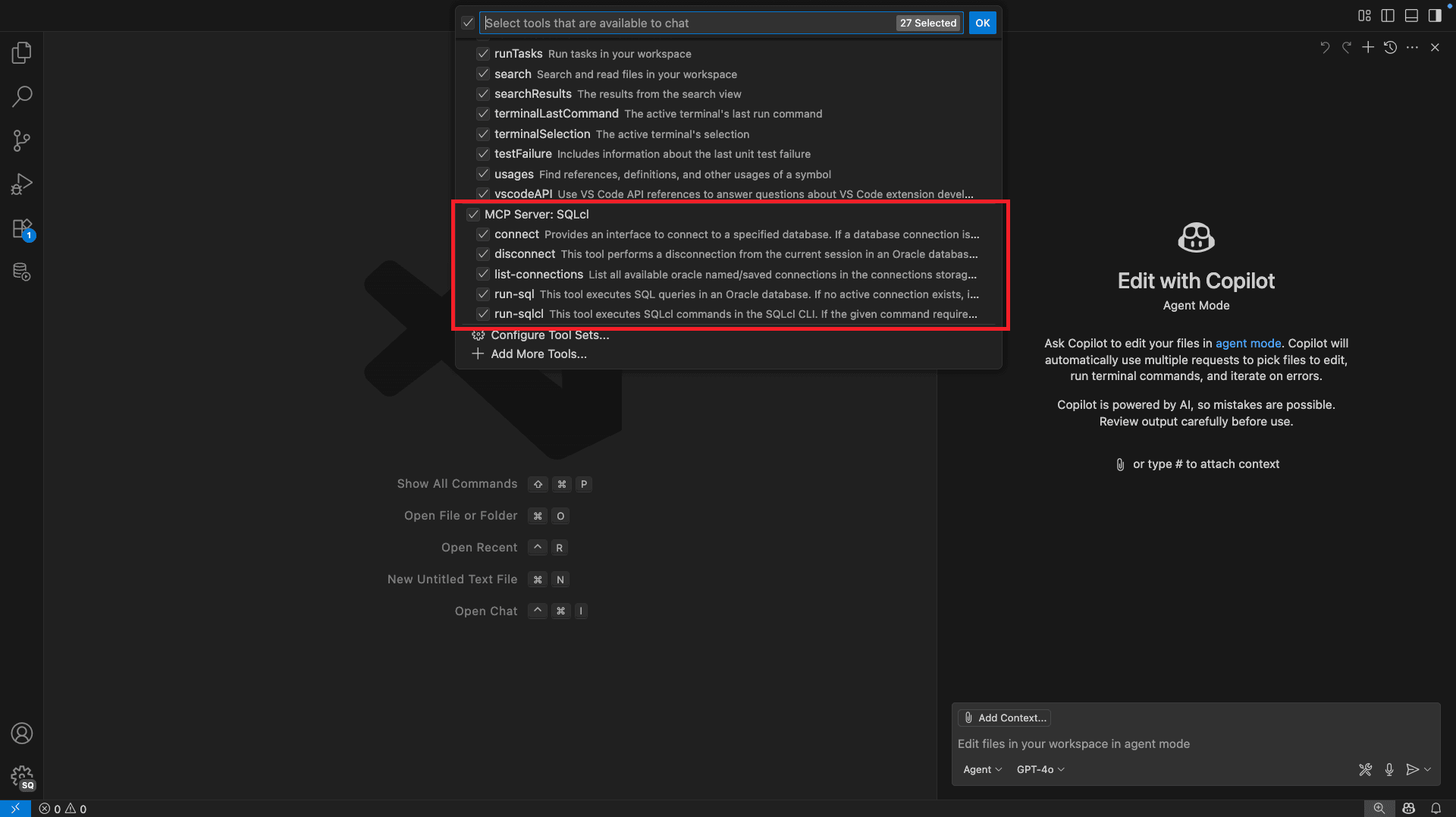This screenshot has height=817, width=1456.
Task: Open the Extensions view with notification badge
Action: click(22, 228)
